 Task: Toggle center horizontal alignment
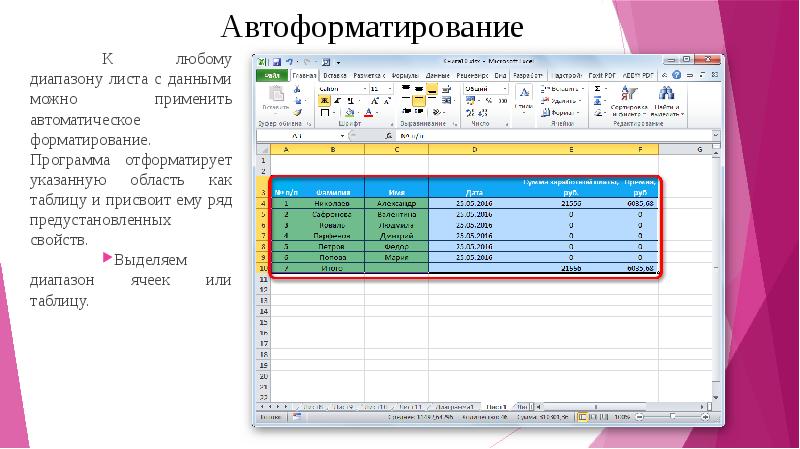[418, 101]
